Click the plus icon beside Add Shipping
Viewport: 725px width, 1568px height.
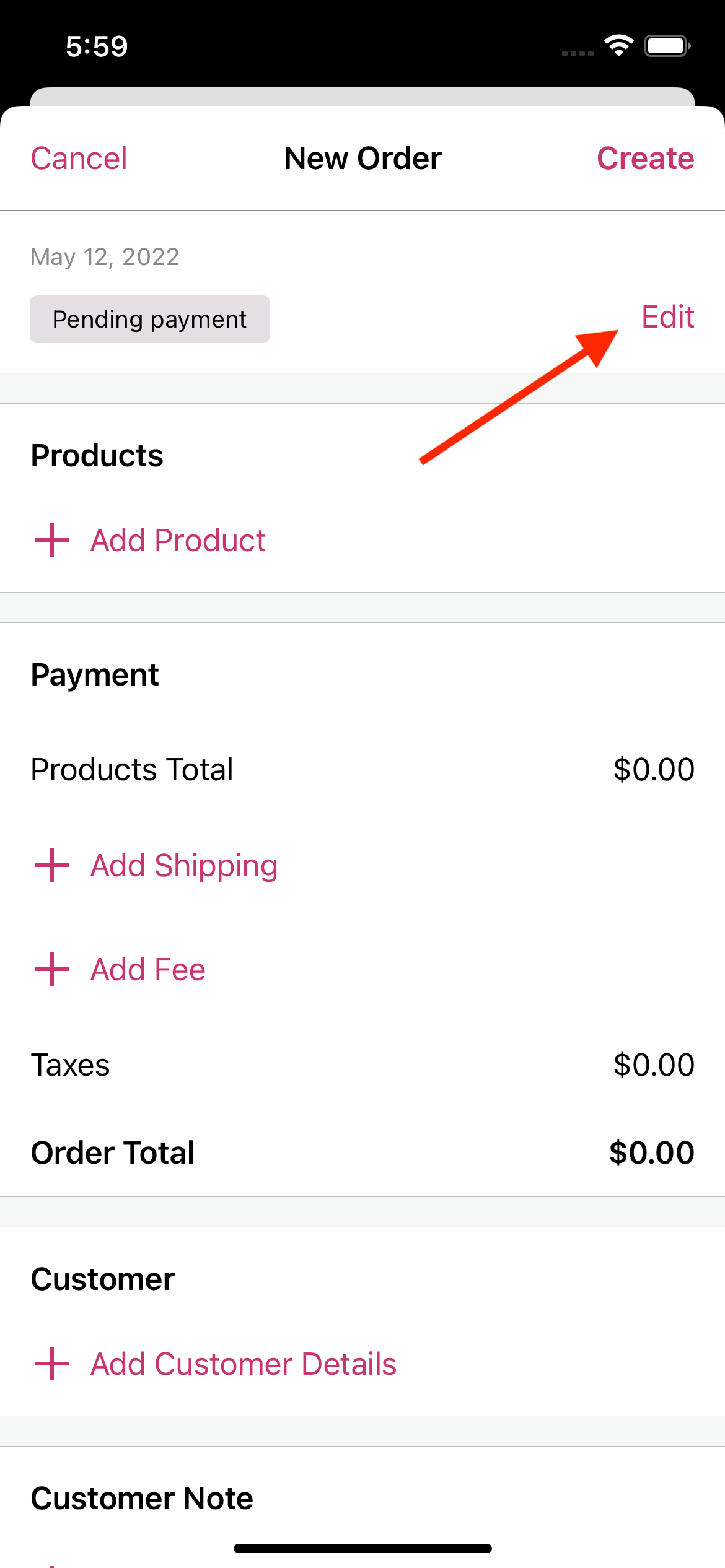coord(51,865)
